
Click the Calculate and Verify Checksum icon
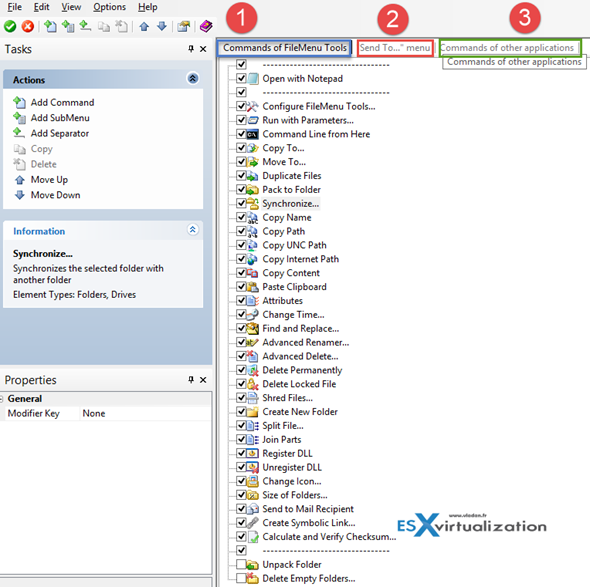click(253, 537)
